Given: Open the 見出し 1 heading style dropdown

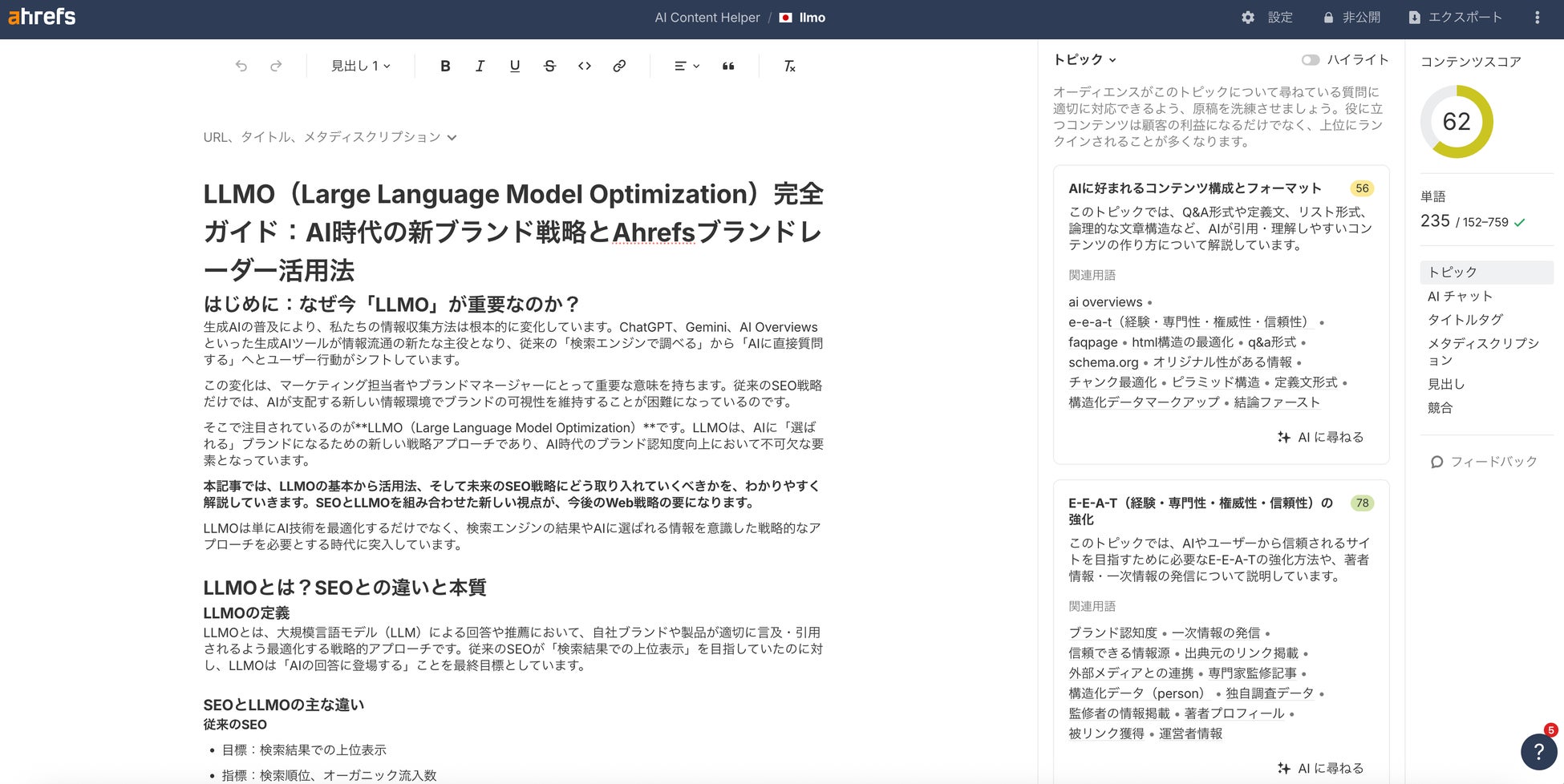Looking at the screenshot, I should [x=361, y=66].
